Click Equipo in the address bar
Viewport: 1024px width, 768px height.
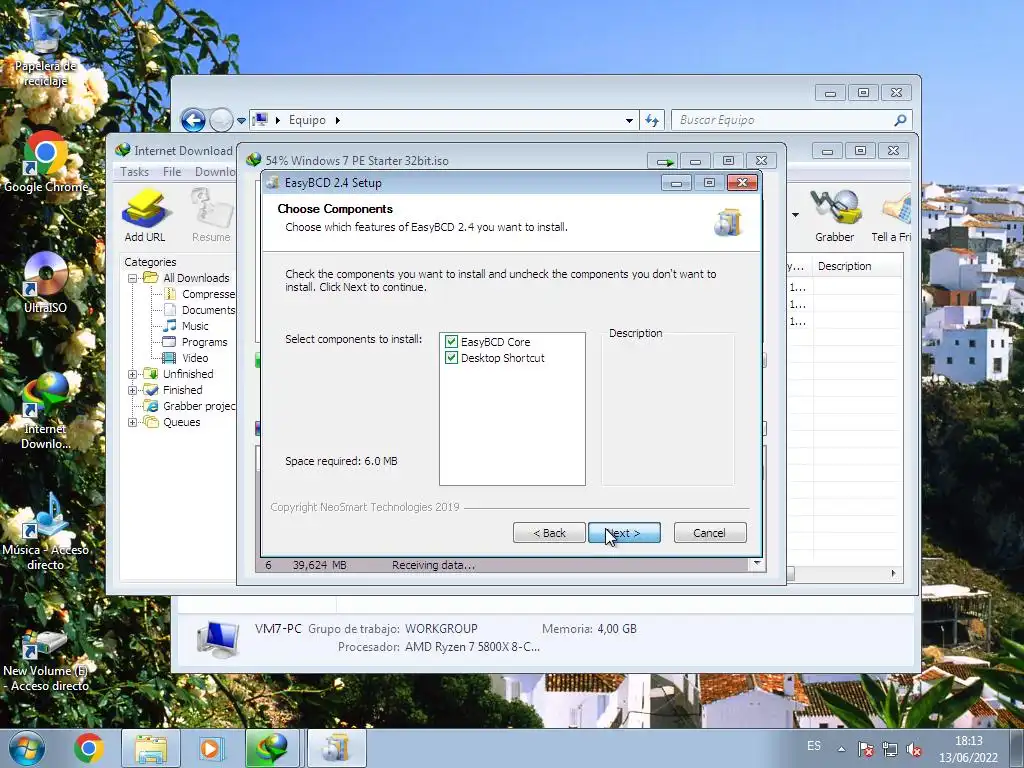[x=307, y=120]
